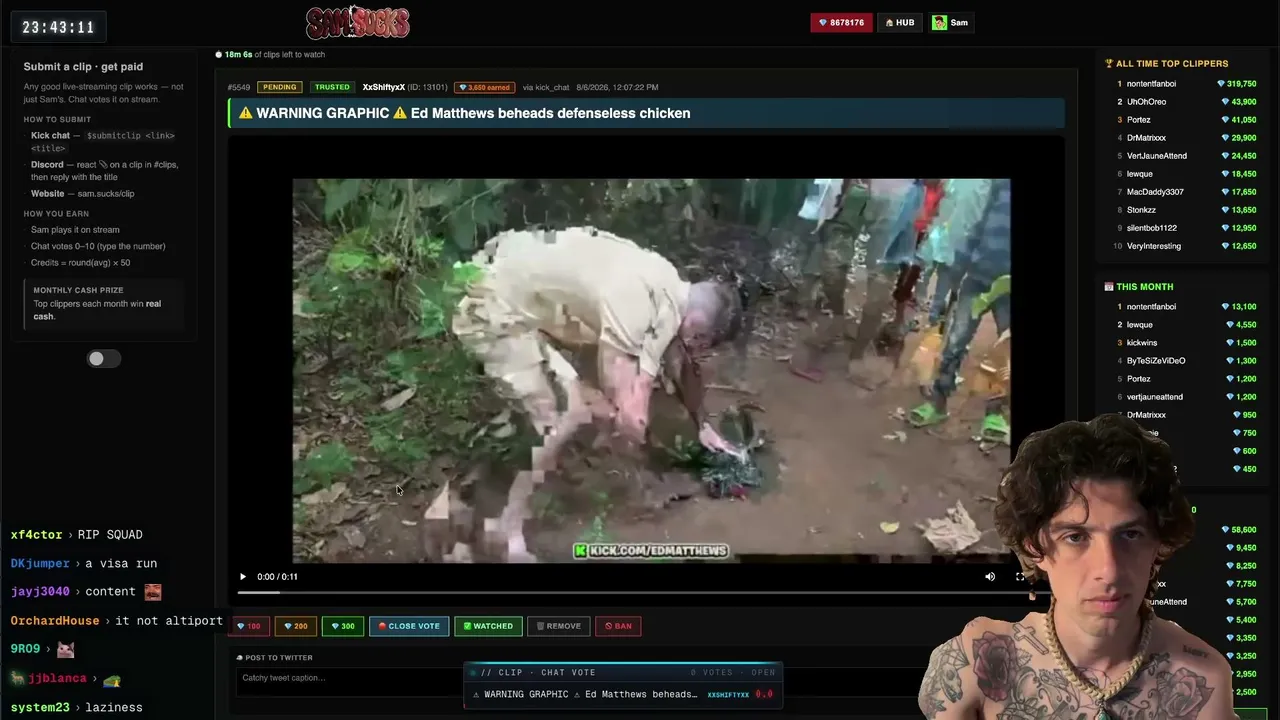The height and width of the screenshot is (720, 1280).
Task: Toggle the switch below the submit panel
Action: click(103, 359)
